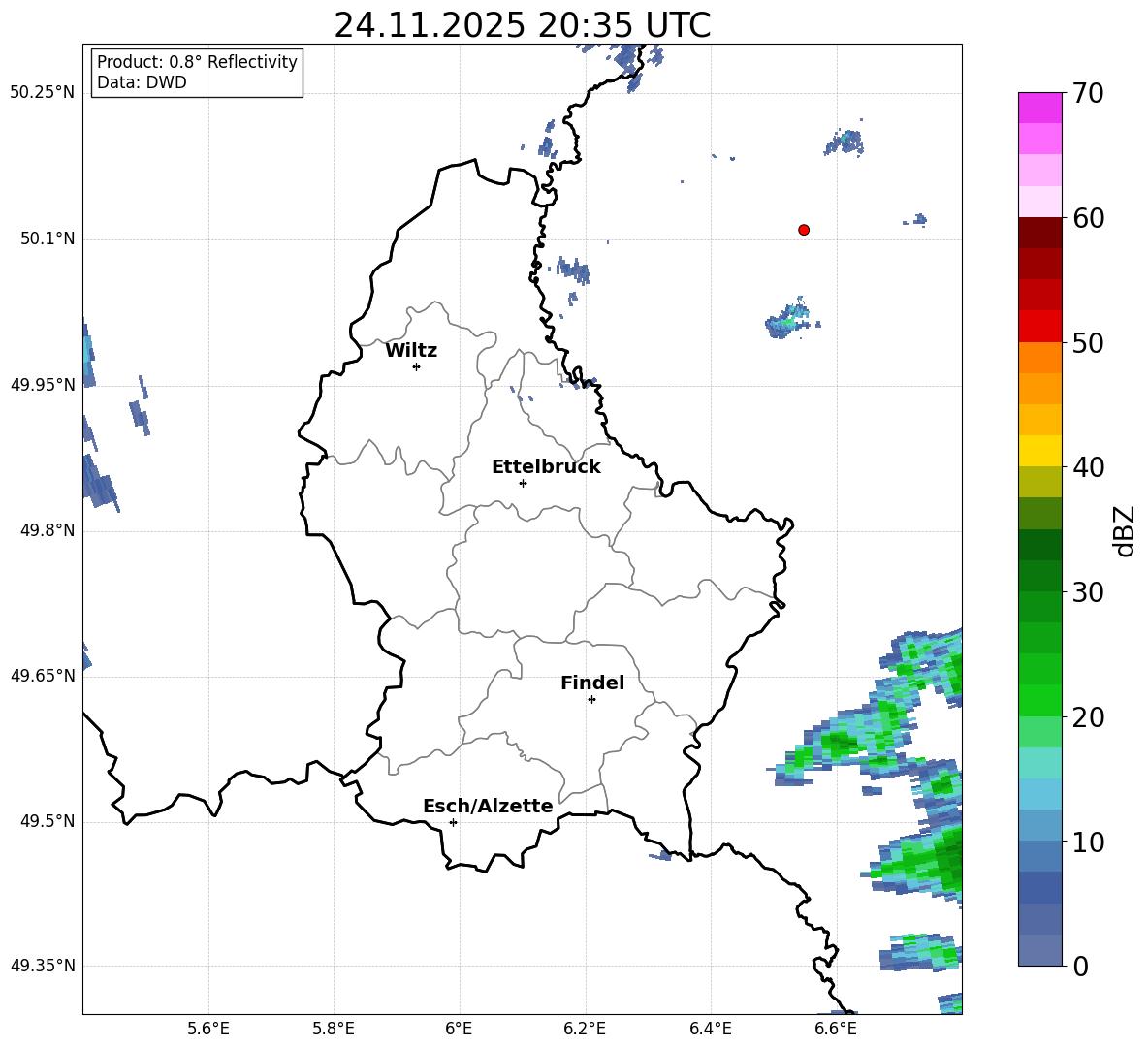Click the dBZ colorbar axis label
The width and height of the screenshot is (1148, 1048).
point(1125,530)
